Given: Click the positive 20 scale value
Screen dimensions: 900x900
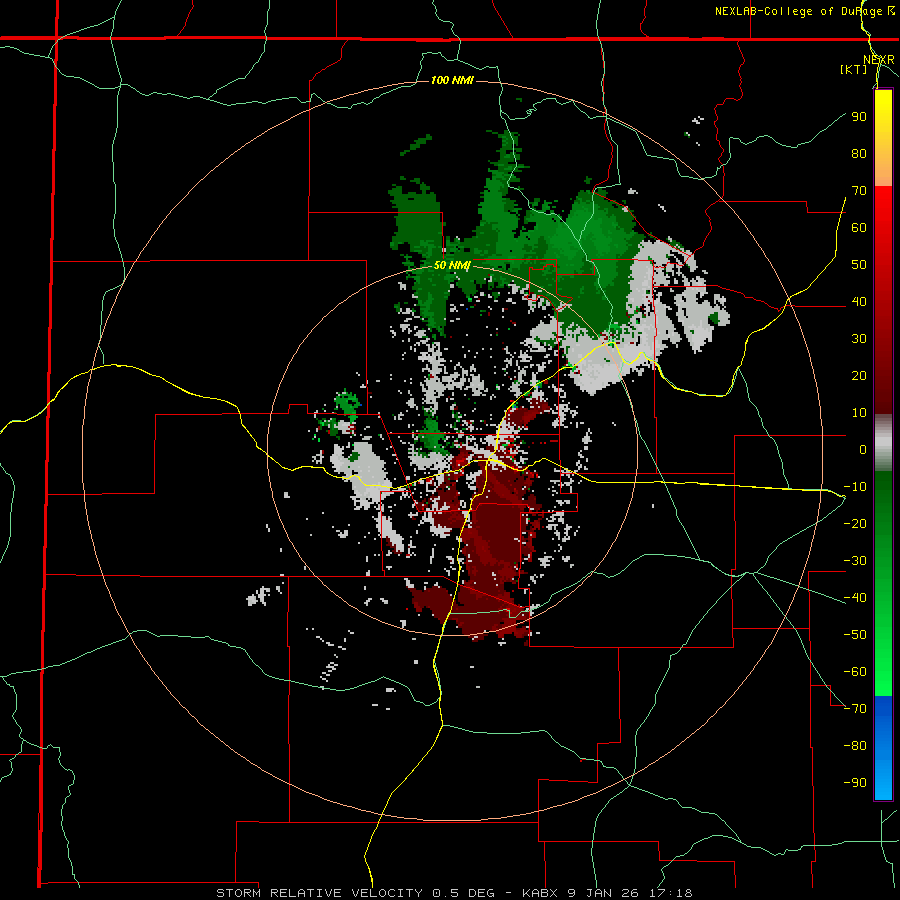Looking at the screenshot, I should [x=859, y=375].
